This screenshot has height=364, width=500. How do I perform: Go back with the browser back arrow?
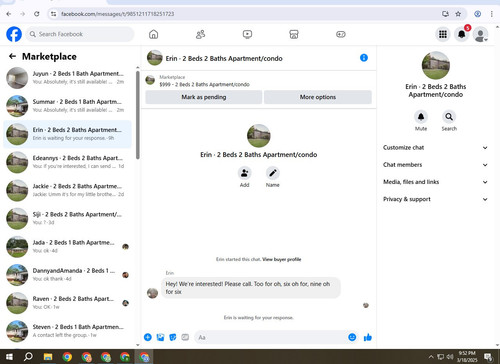(9, 14)
